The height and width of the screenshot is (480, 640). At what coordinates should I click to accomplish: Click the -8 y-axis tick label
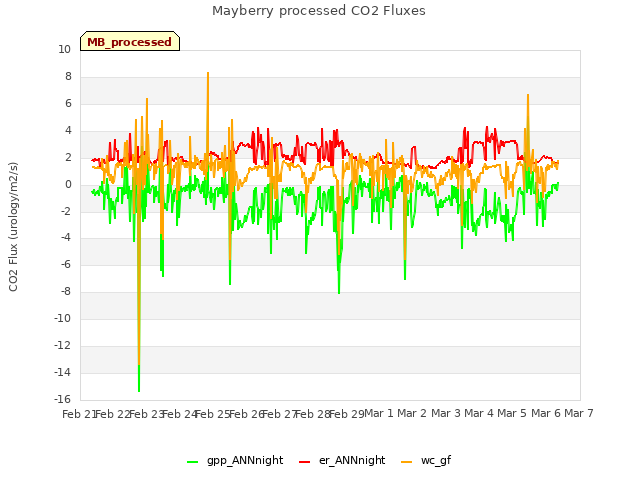pos(64,292)
